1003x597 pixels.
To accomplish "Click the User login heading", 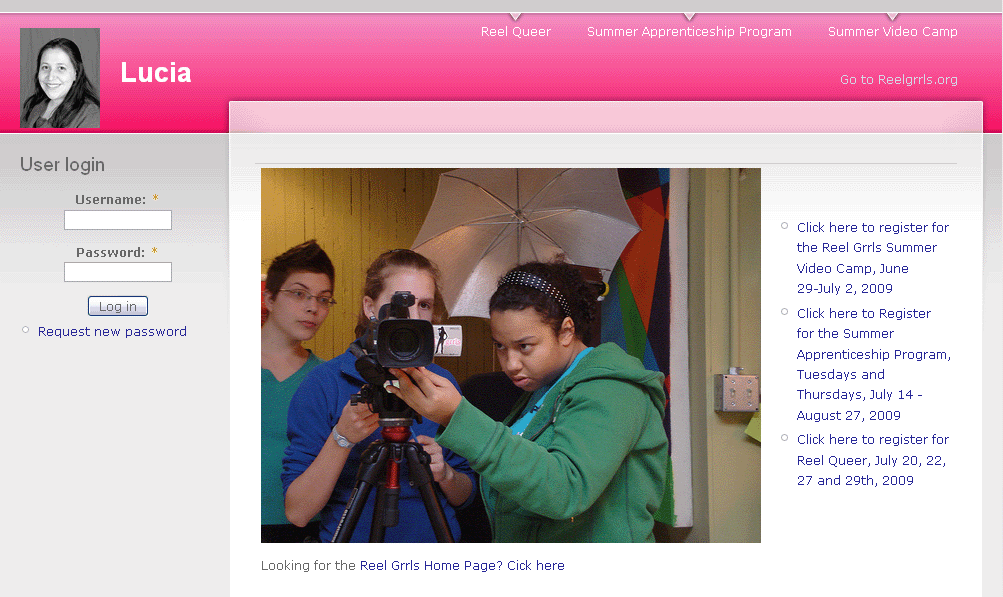I will (x=62, y=164).
